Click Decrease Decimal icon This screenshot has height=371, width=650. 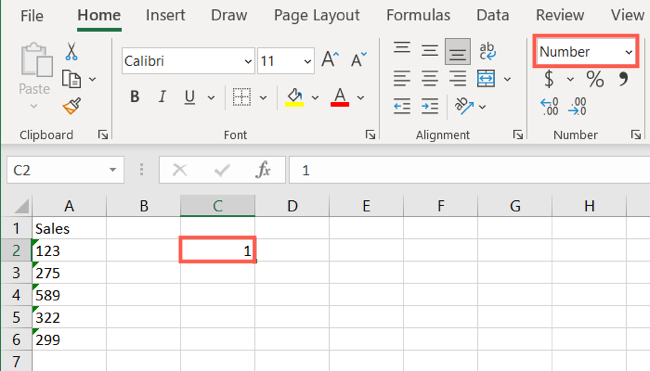[x=577, y=107]
